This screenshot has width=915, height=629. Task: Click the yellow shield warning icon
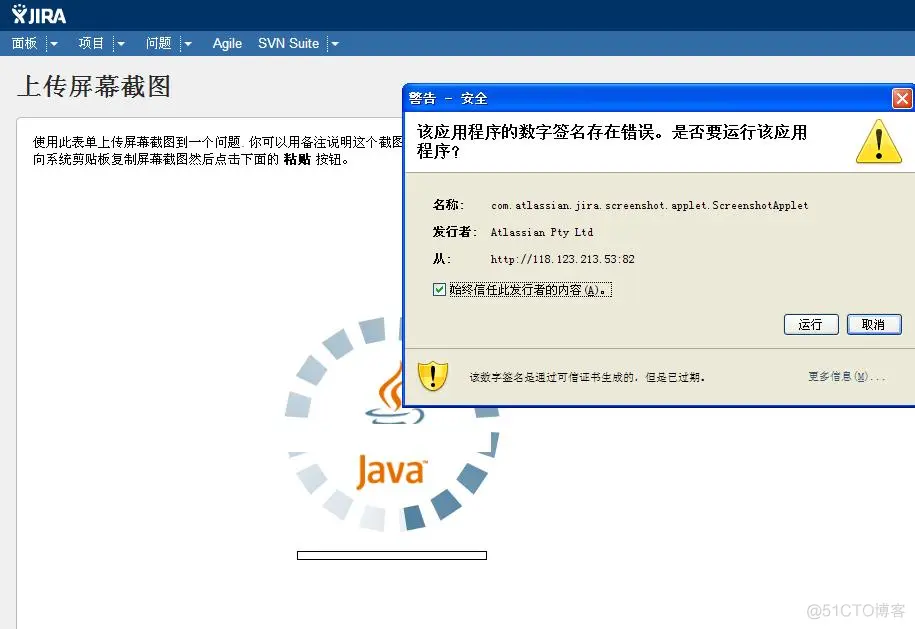[x=433, y=376]
